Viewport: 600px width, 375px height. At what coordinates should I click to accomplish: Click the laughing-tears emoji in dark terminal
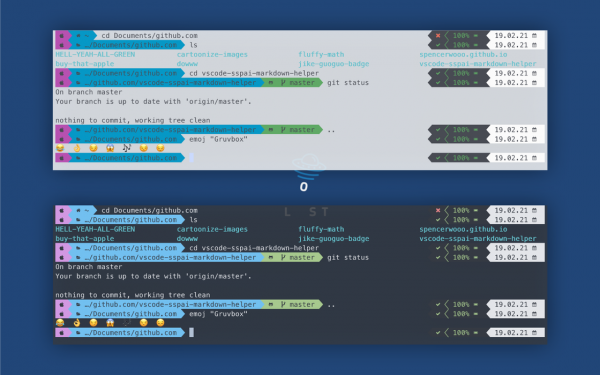pos(60,323)
